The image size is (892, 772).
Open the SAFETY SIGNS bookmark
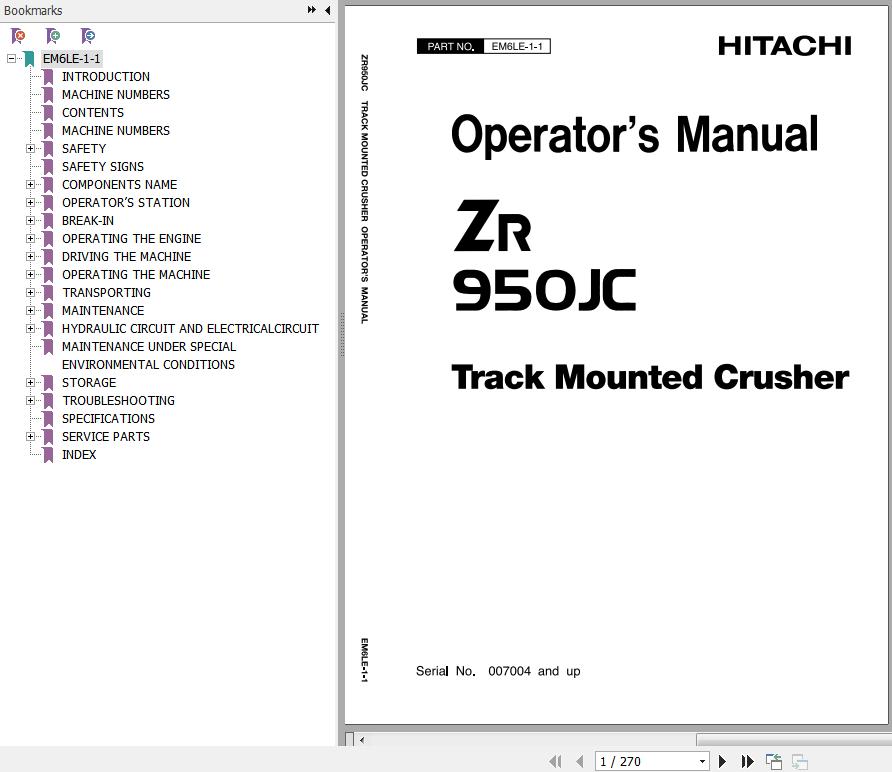click(x=103, y=167)
